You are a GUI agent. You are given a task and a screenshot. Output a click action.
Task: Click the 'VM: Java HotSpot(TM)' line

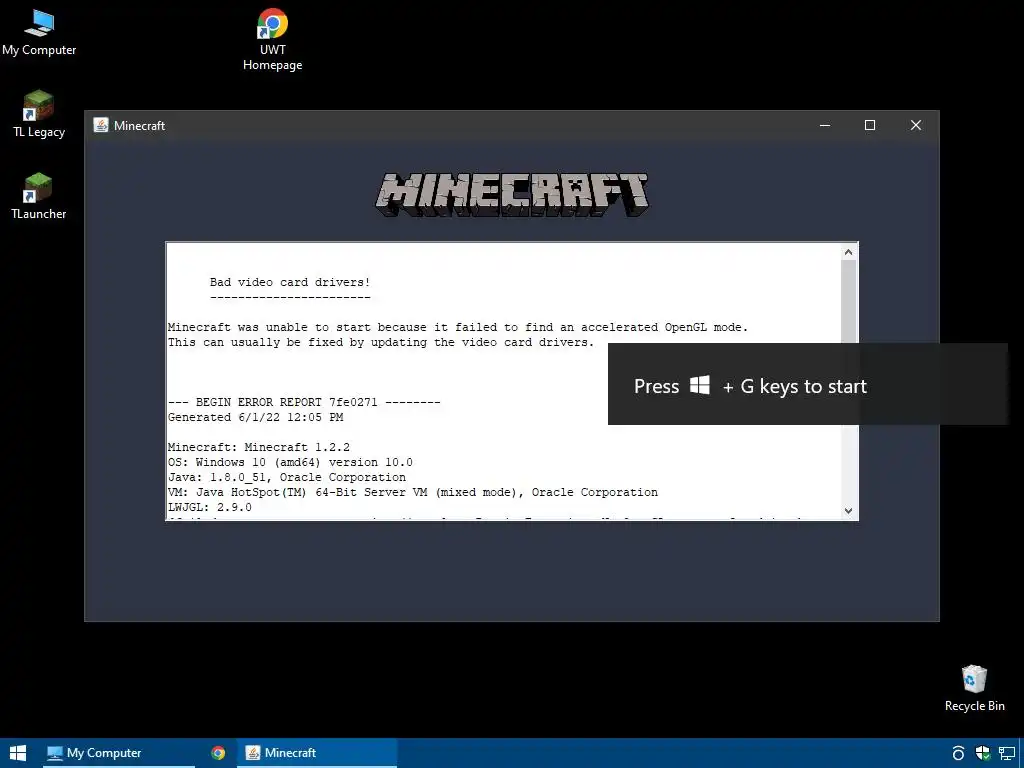click(x=413, y=492)
